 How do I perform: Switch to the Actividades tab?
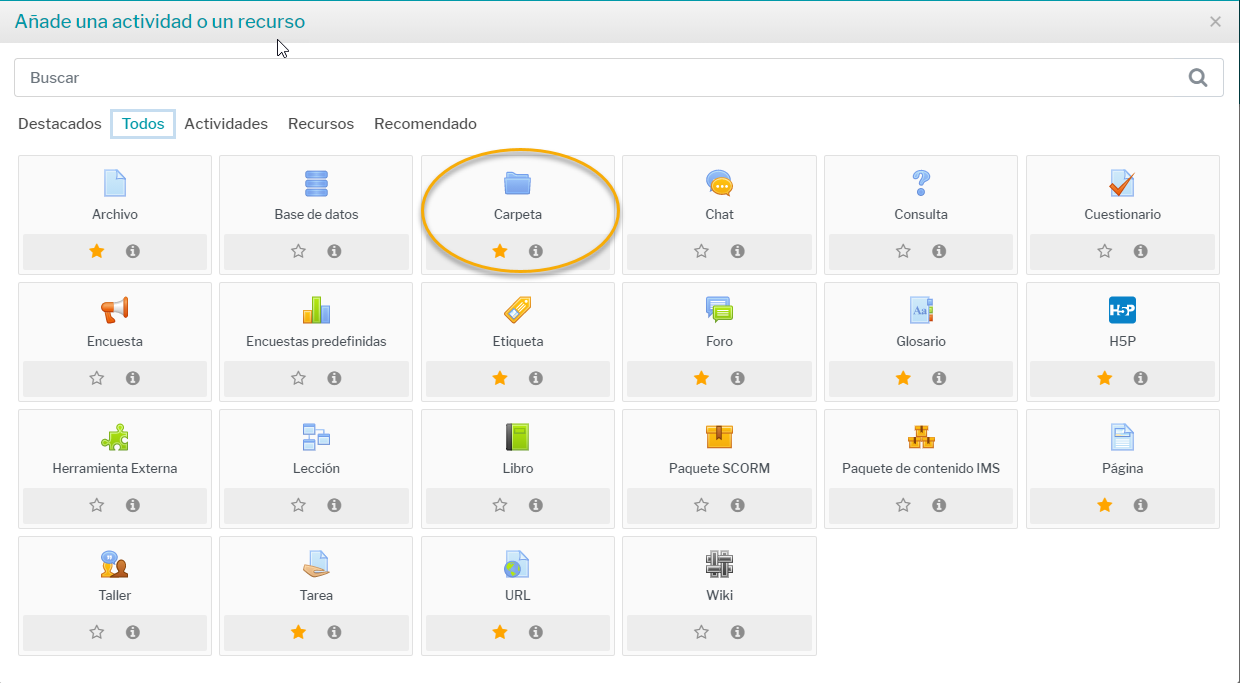coord(226,124)
